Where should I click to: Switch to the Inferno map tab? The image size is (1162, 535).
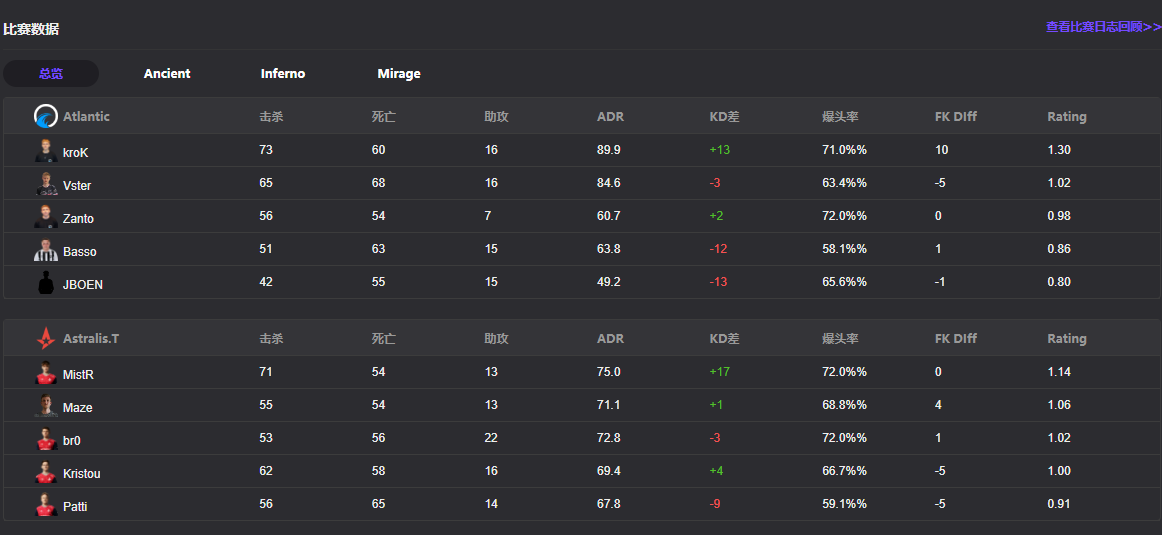coord(283,73)
